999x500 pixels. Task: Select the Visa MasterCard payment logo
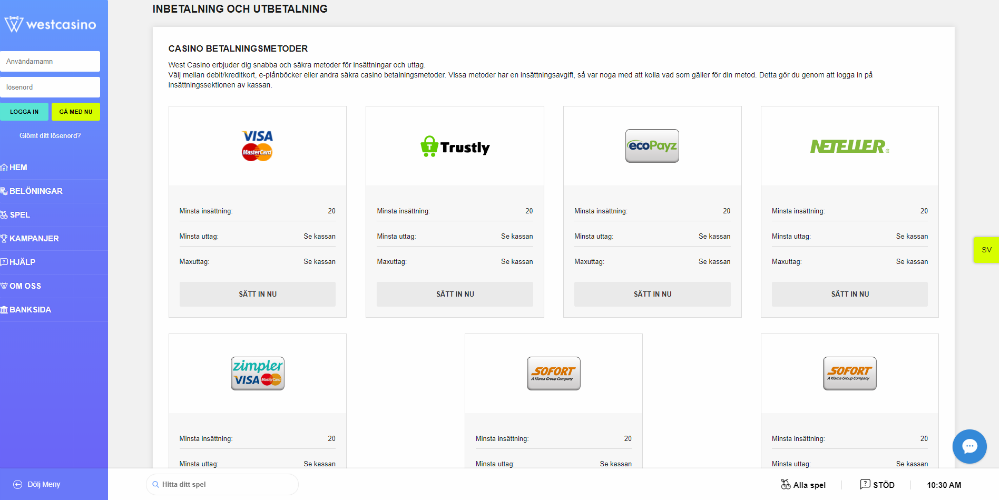tap(257, 146)
